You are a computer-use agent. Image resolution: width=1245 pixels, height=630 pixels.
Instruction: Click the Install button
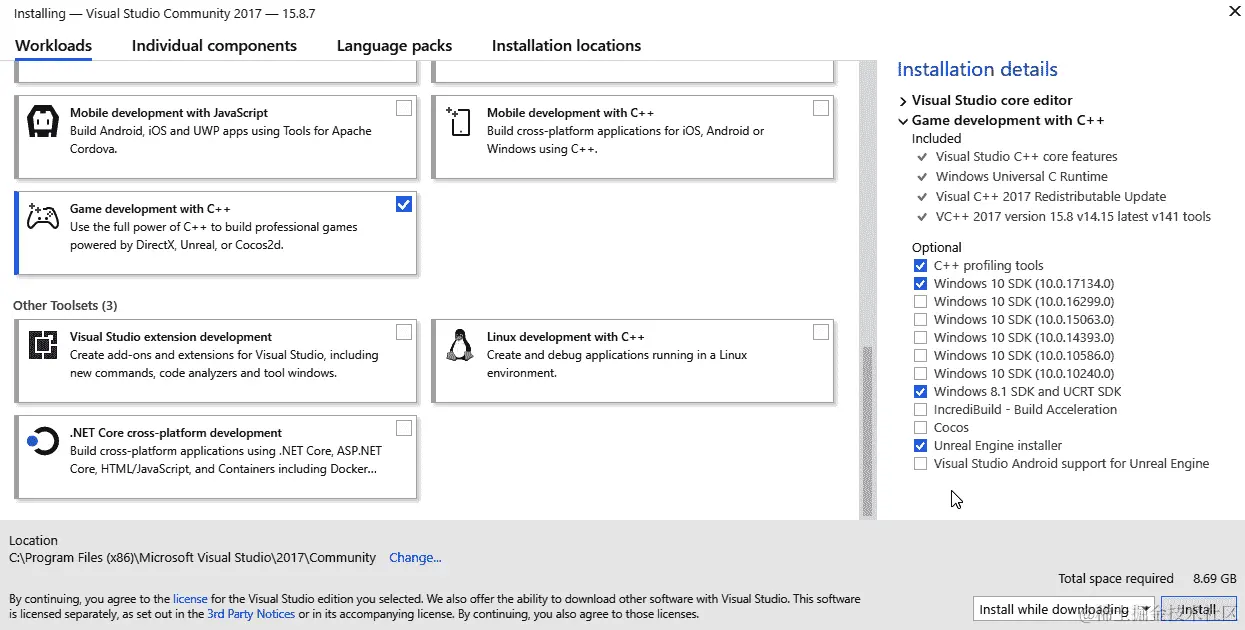(1198, 609)
